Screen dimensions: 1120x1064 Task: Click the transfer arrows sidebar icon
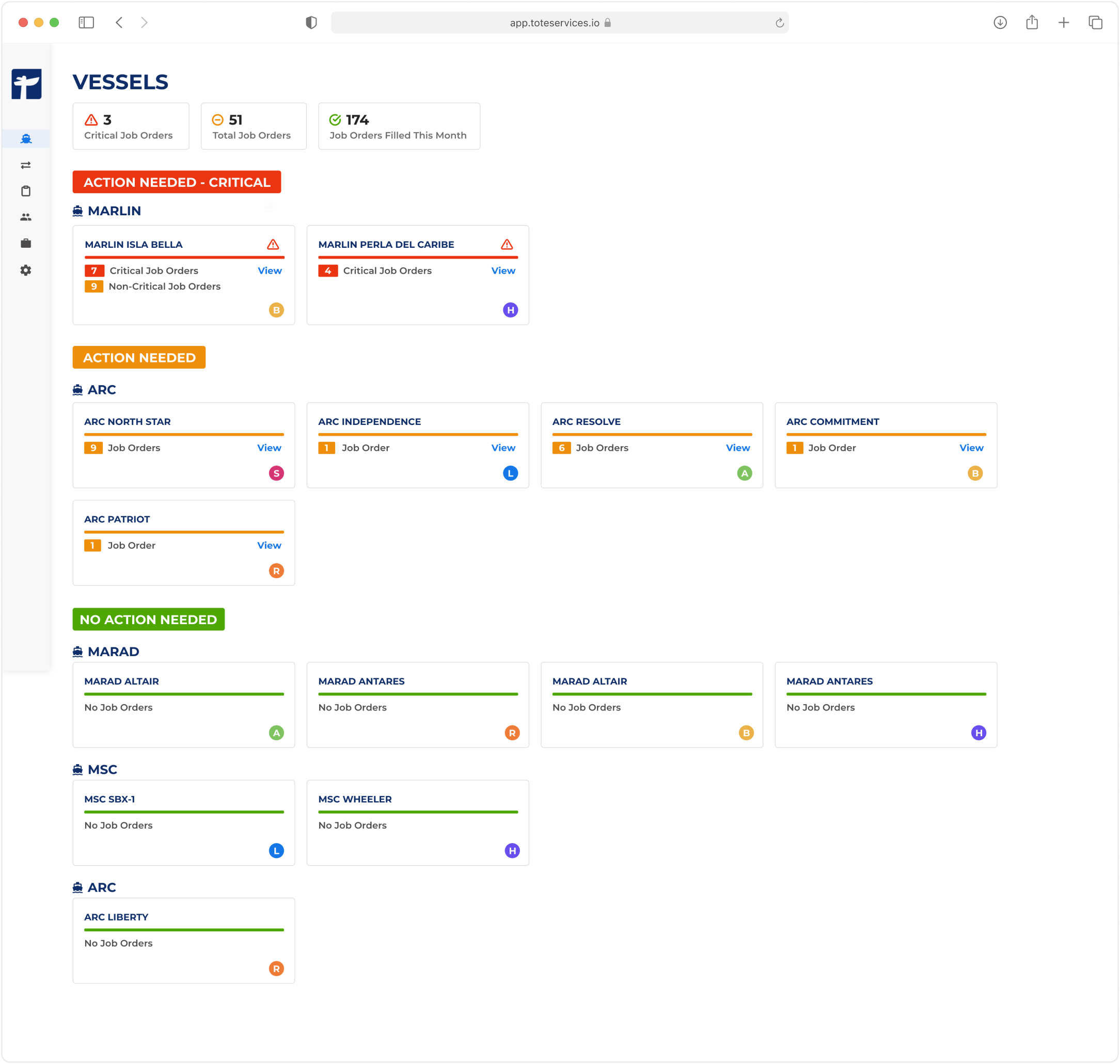tap(25, 165)
